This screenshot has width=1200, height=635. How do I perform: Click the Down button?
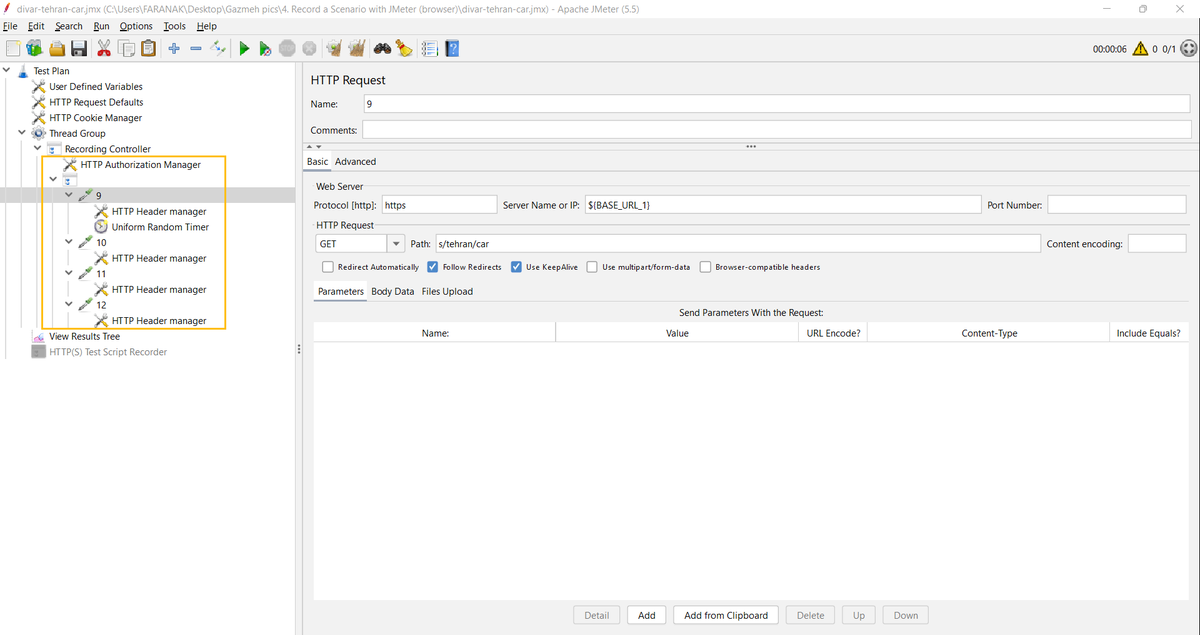(x=906, y=615)
